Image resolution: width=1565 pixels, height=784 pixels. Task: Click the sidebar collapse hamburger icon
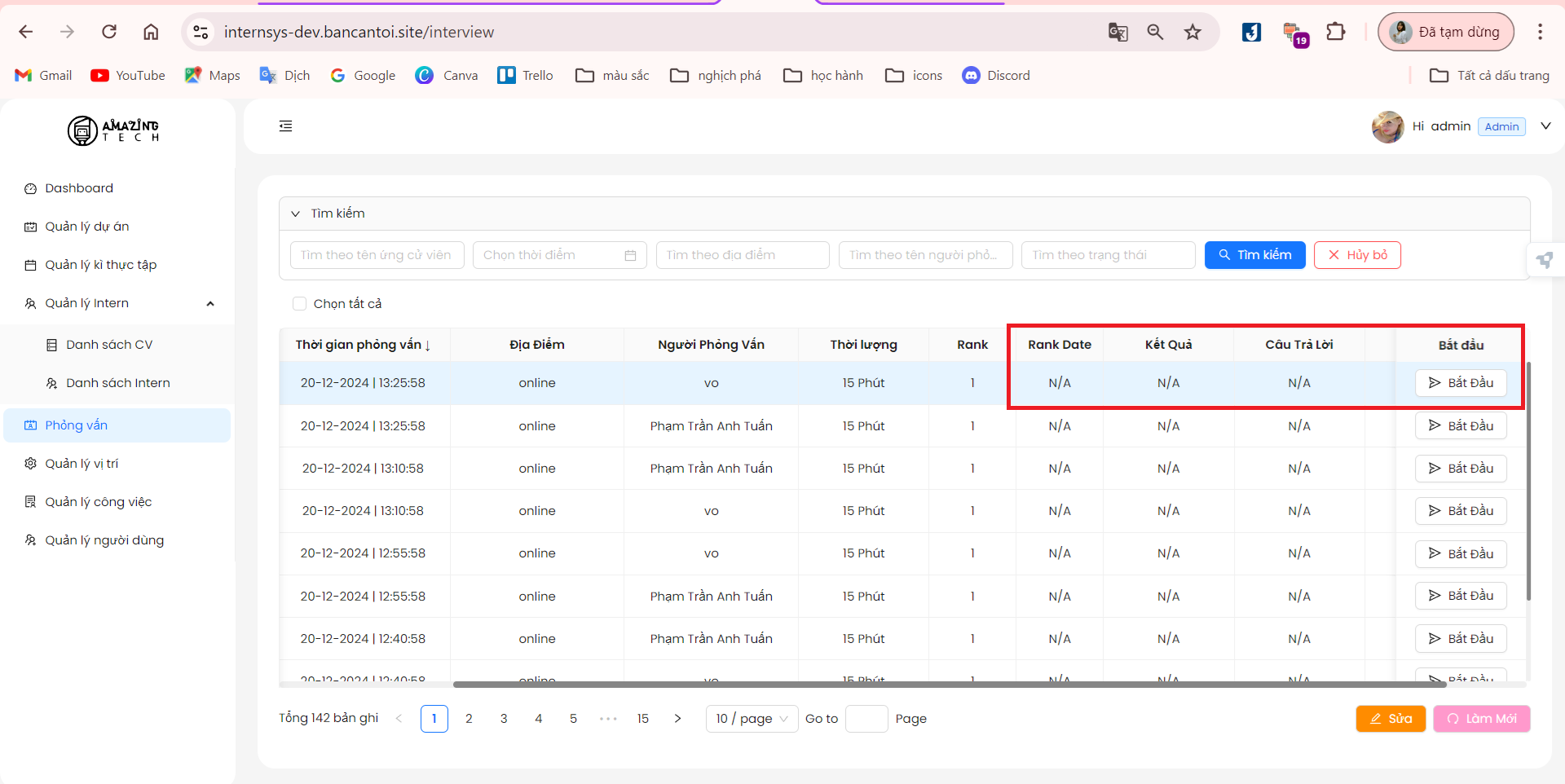click(x=285, y=126)
